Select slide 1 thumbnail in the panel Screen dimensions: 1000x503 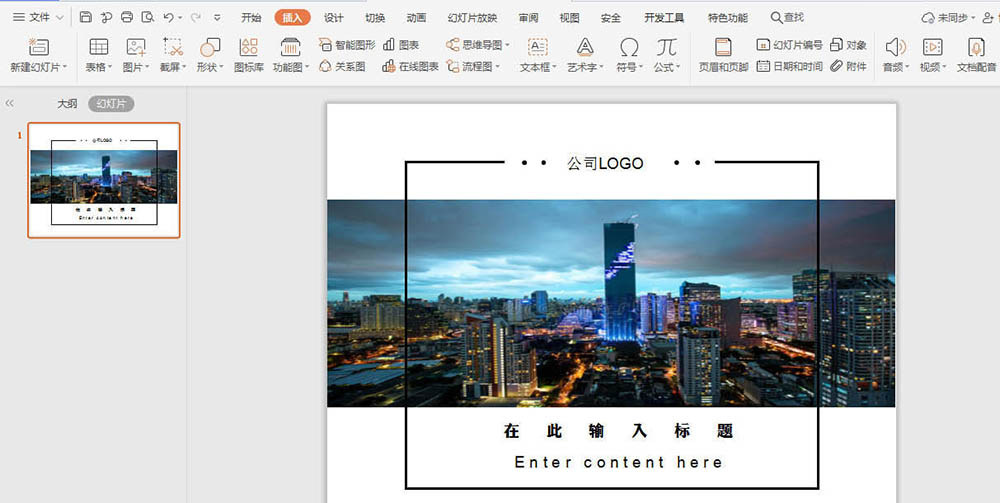pyautogui.click(x=104, y=180)
